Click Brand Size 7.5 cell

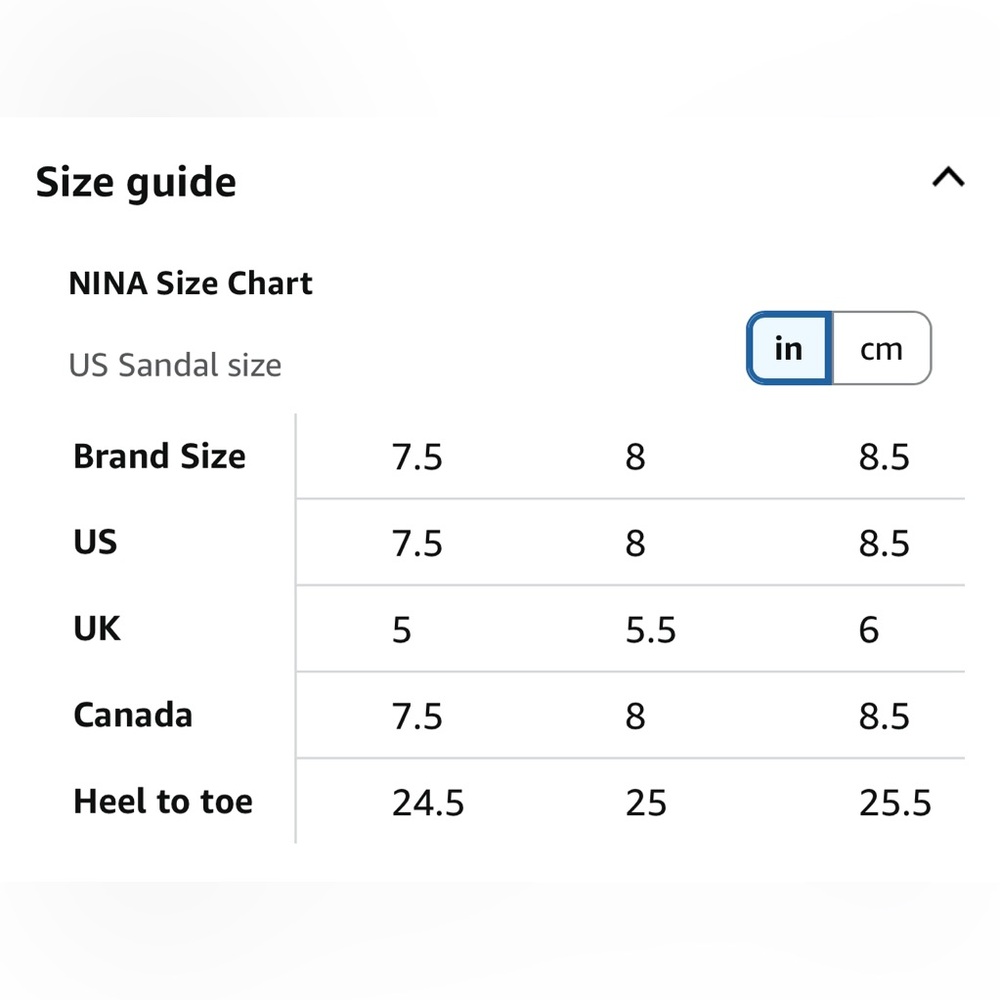click(417, 457)
